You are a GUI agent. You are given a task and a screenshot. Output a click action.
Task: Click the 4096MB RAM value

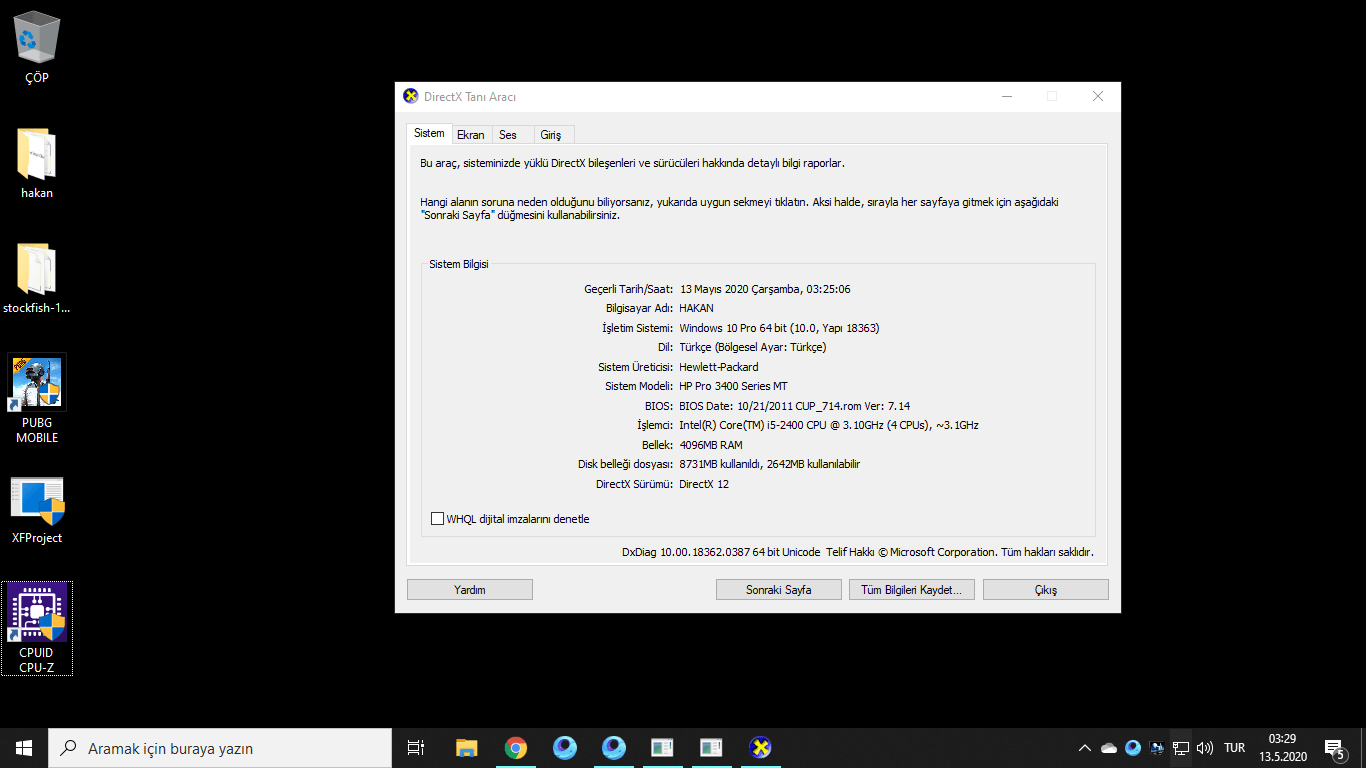tap(711, 445)
